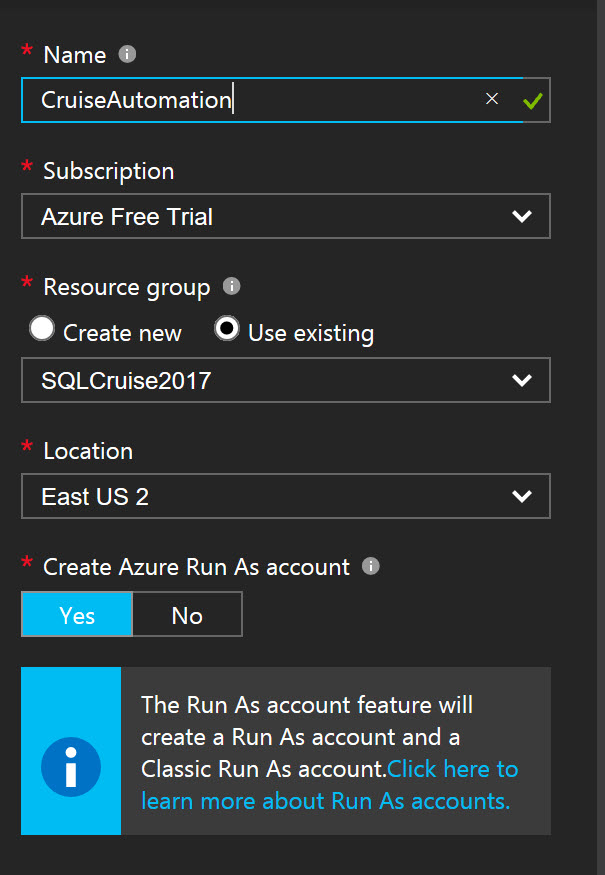The width and height of the screenshot is (605, 875).
Task: Set Create Azure Run As account to No
Action: pos(187,613)
